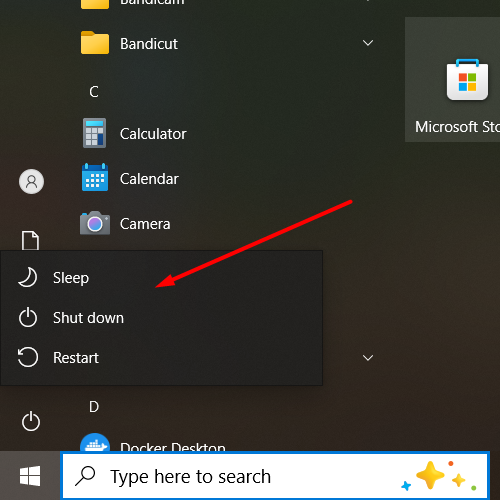Open the user account icon

(31, 182)
